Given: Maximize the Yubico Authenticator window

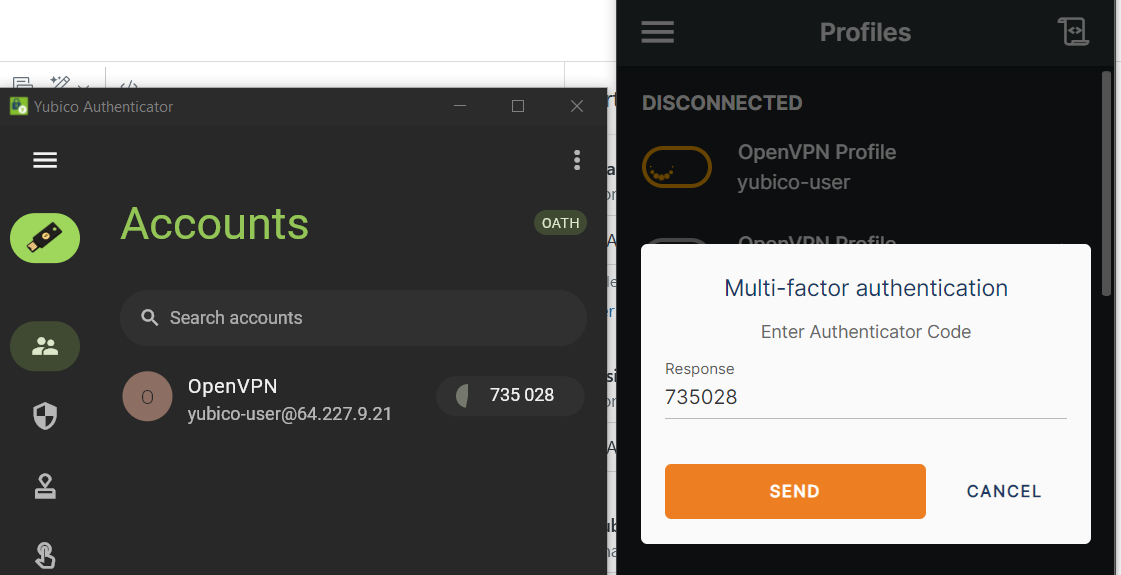Looking at the screenshot, I should click(x=518, y=107).
